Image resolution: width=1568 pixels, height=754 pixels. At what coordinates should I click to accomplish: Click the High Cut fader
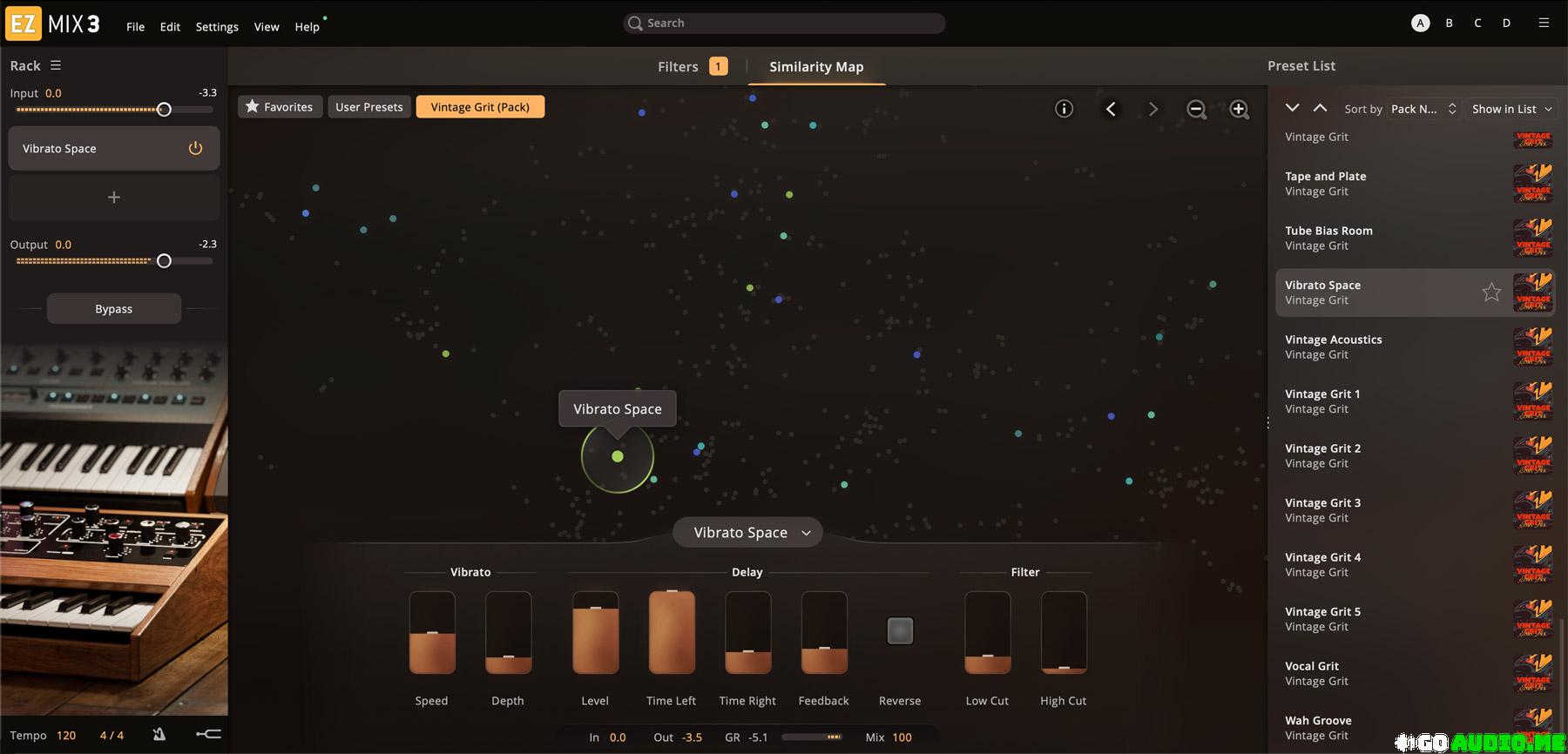point(1064,633)
